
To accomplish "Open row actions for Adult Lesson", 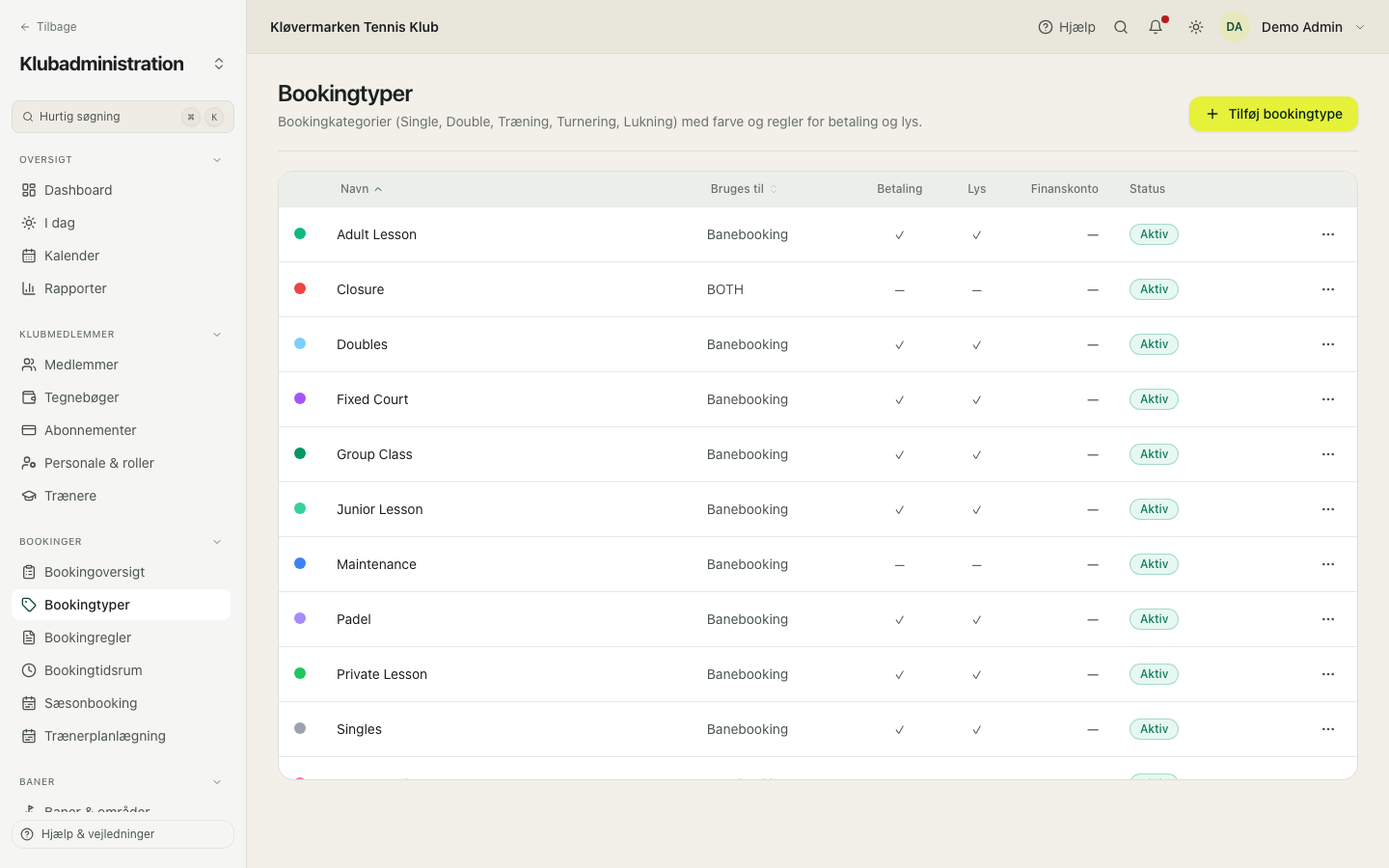I will [x=1328, y=234].
